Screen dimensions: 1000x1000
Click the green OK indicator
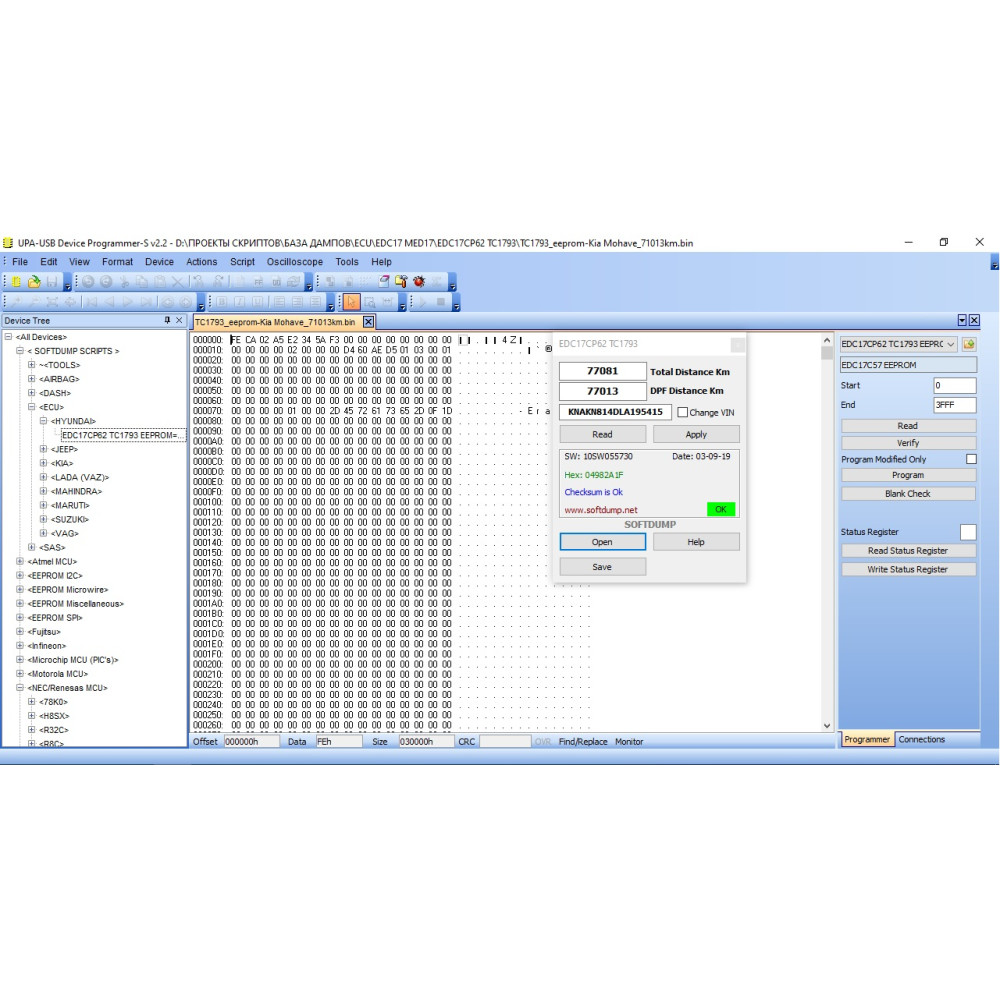click(x=721, y=509)
